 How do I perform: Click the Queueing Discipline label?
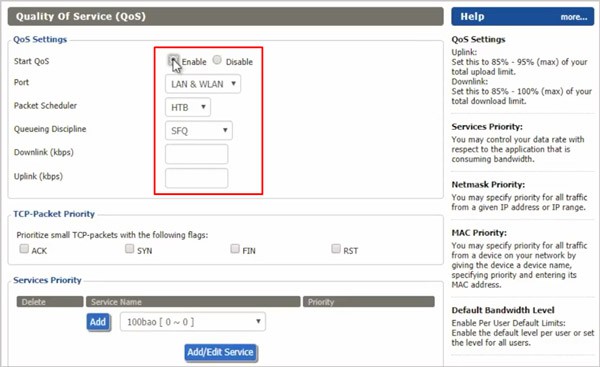tap(50, 129)
